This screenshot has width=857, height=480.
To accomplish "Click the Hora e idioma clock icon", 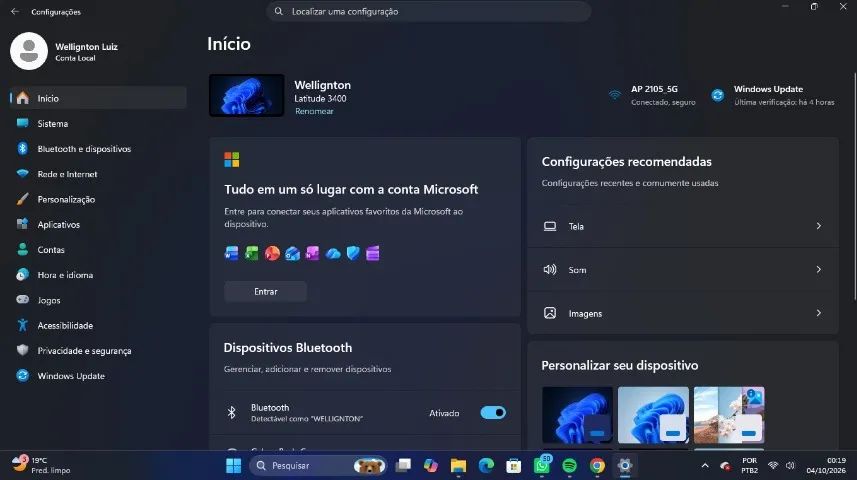I will point(22,274).
